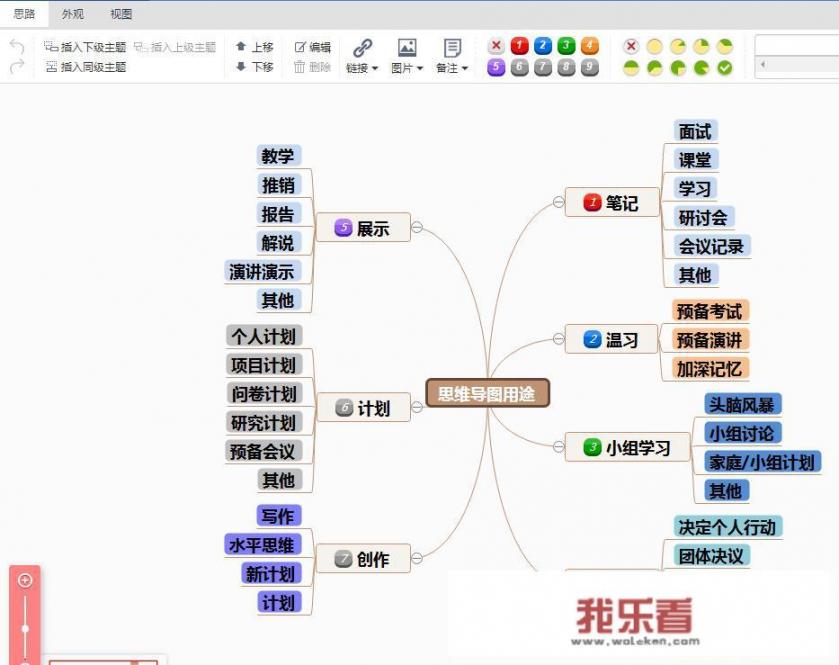
Task: Apply gray priority 6 icon
Action: pos(520,67)
